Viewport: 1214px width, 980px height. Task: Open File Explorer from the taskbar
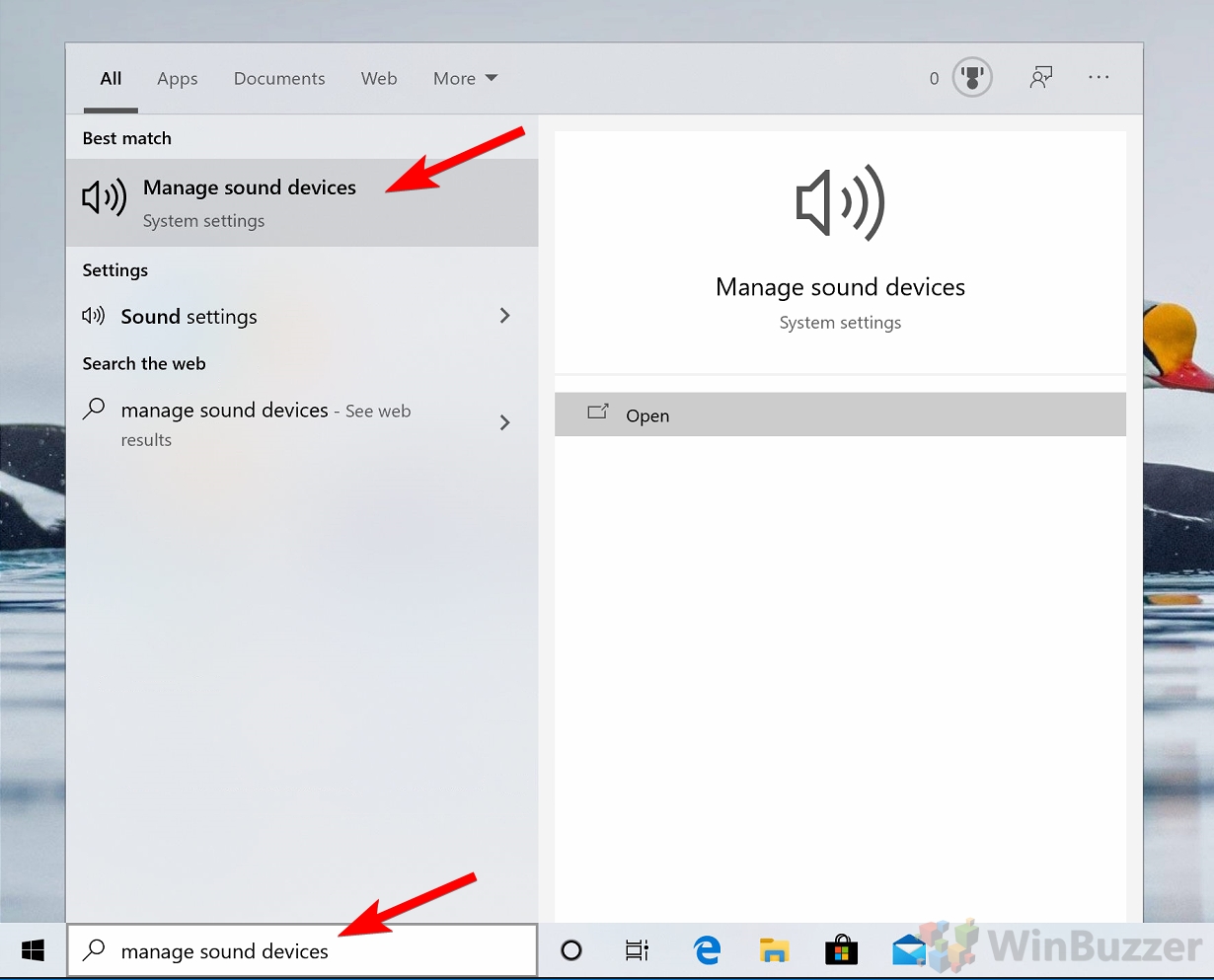(x=774, y=950)
